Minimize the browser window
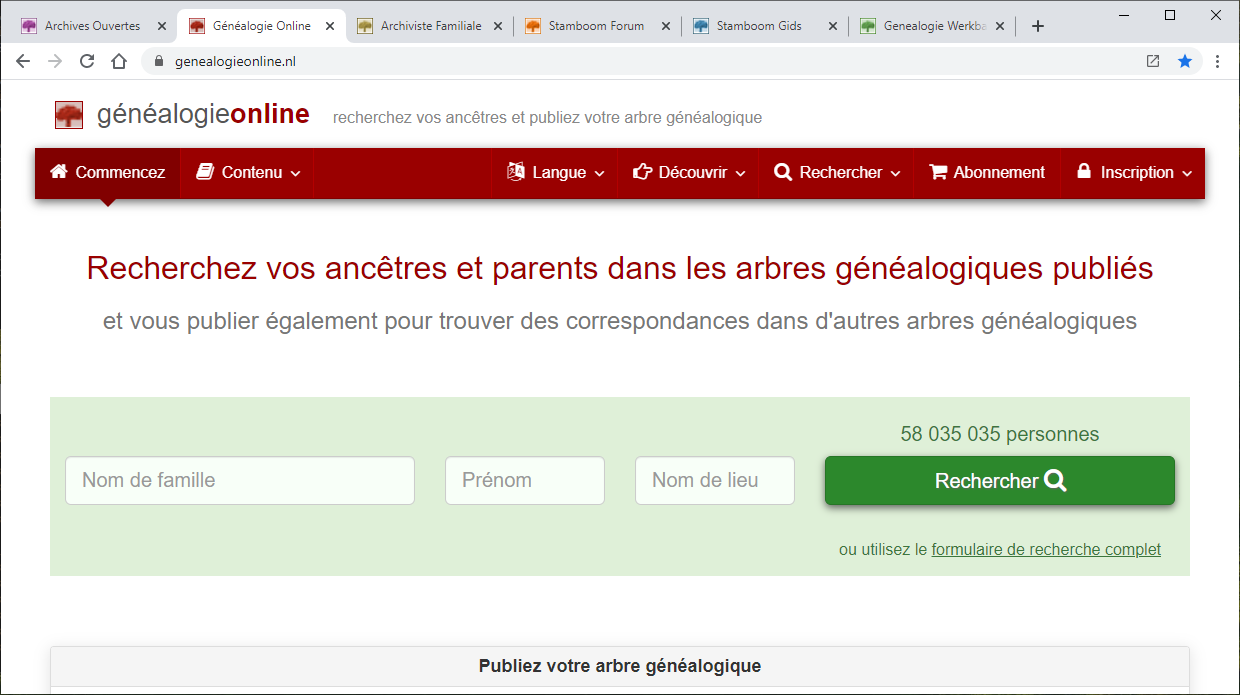The width and height of the screenshot is (1240, 695). tap(1123, 15)
